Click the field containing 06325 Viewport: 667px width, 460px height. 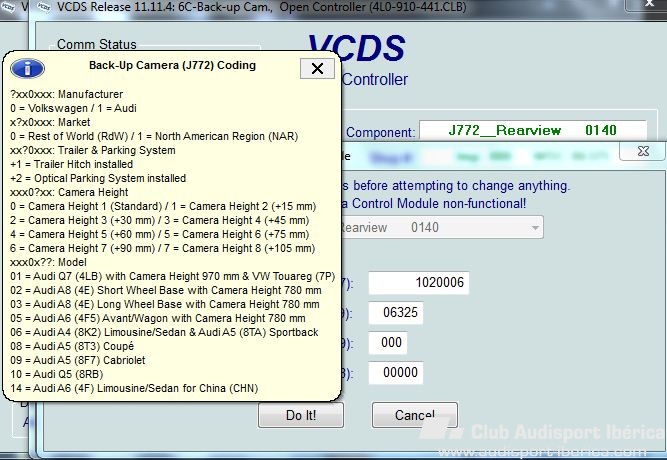(x=396, y=313)
